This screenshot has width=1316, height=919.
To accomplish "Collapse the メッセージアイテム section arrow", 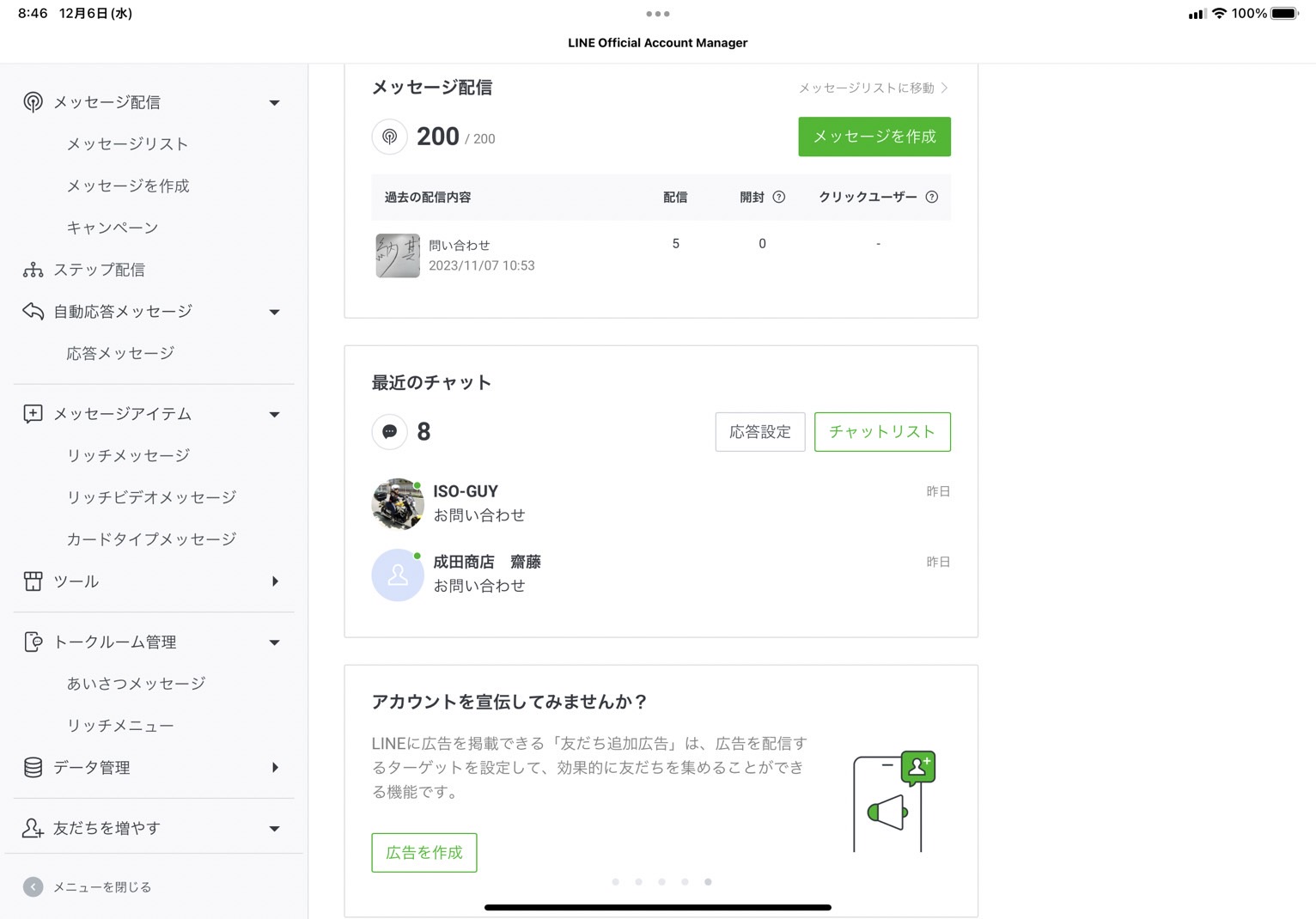I will click(274, 415).
